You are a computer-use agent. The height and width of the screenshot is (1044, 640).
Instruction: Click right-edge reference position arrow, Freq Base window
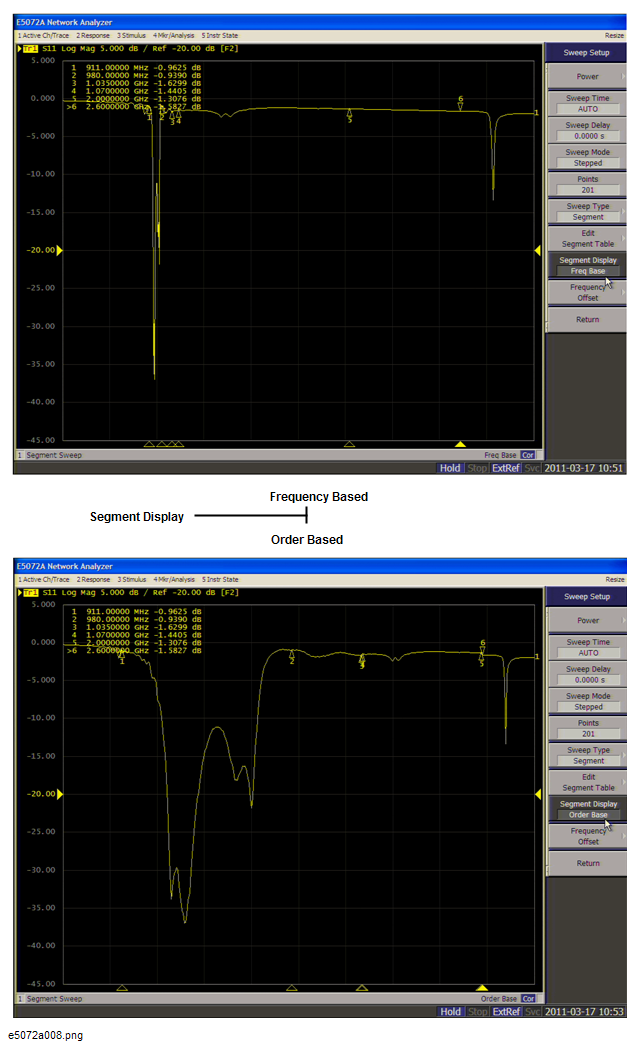point(537,250)
